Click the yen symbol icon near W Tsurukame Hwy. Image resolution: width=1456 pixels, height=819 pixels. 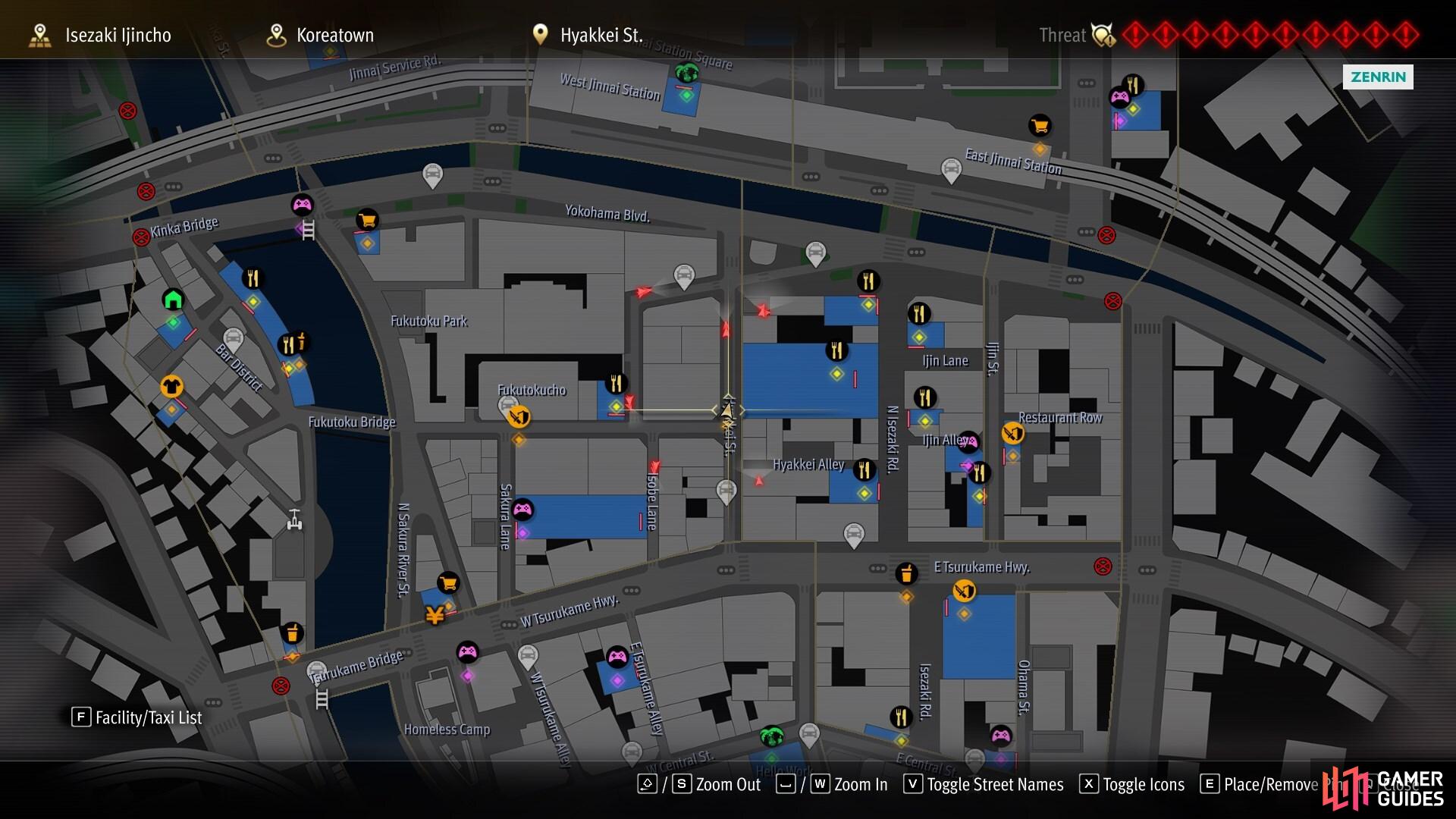tap(435, 616)
